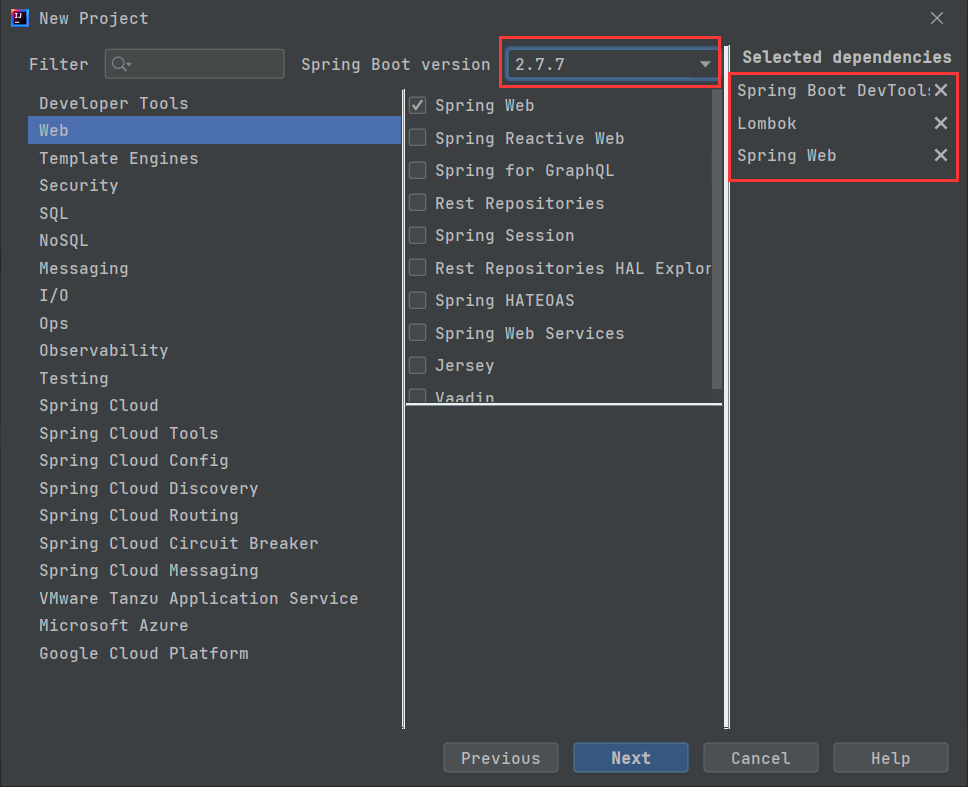968x787 pixels.
Task: Open the Template Engines category
Action: click(118, 158)
